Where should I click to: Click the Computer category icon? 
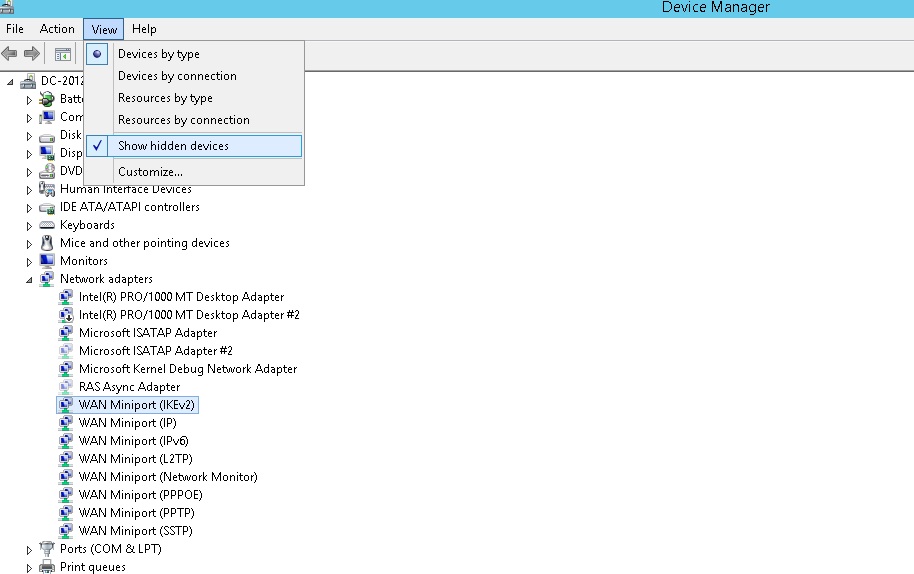point(47,117)
